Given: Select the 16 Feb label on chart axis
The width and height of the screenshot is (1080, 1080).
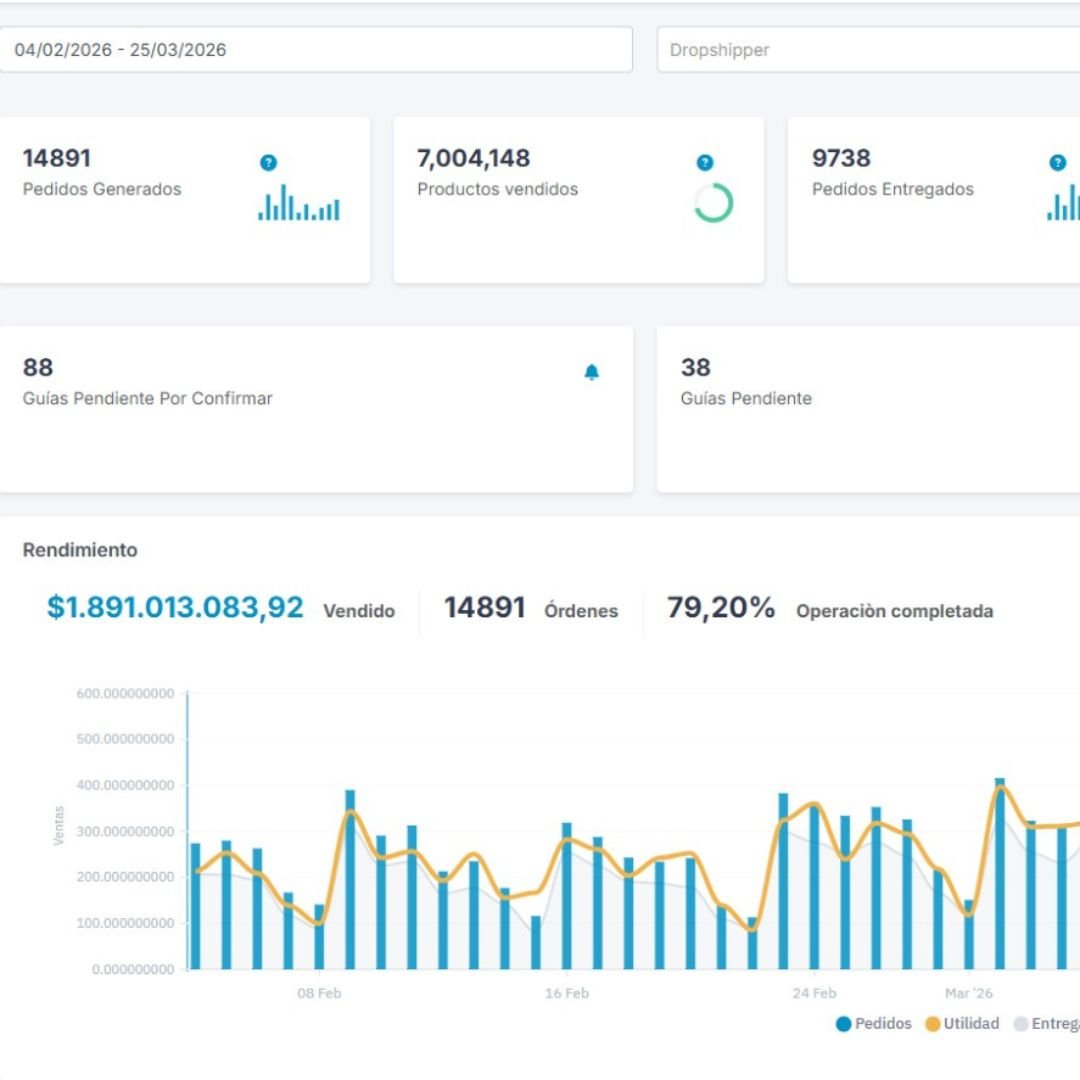Looking at the screenshot, I should [567, 993].
